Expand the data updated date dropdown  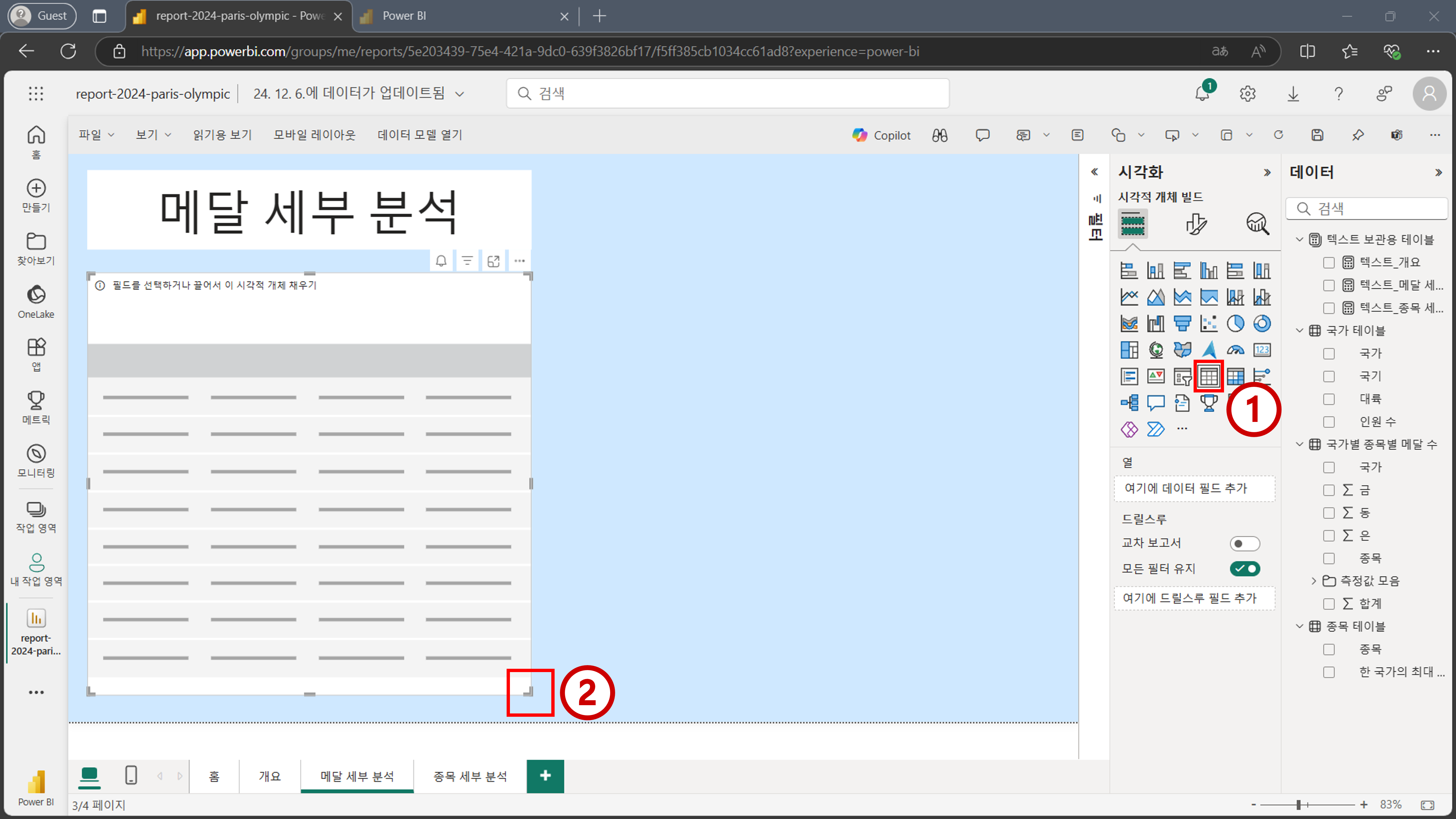(x=460, y=94)
